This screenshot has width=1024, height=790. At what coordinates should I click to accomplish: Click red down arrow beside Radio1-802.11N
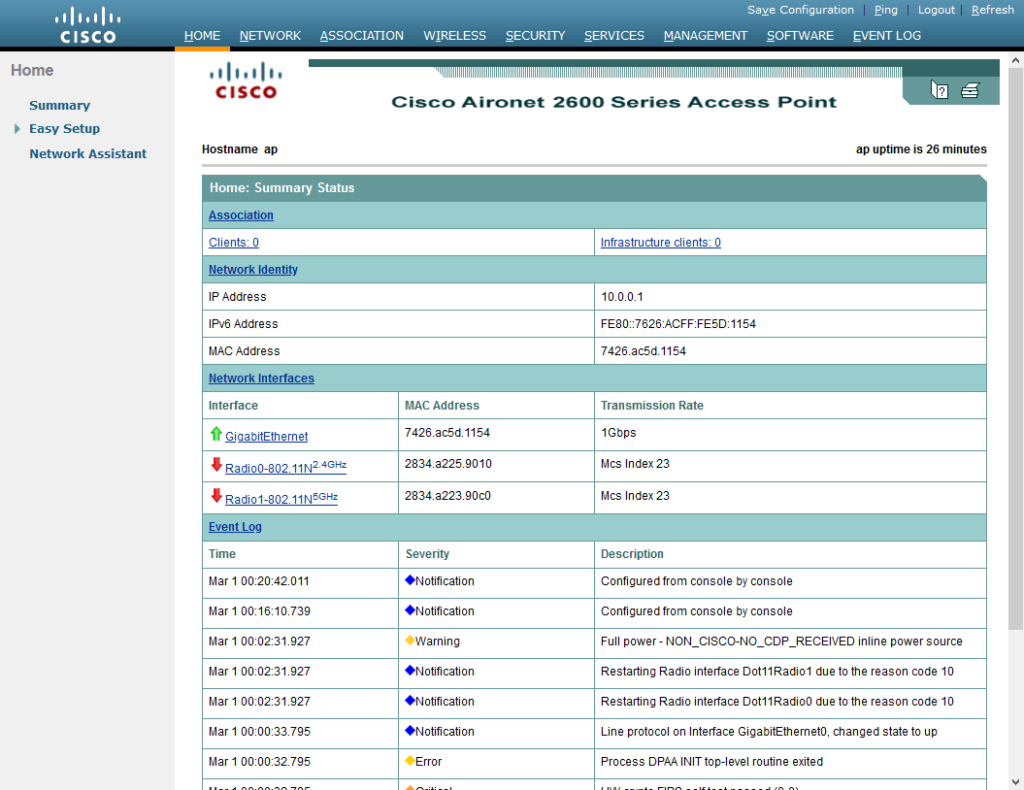pos(216,496)
